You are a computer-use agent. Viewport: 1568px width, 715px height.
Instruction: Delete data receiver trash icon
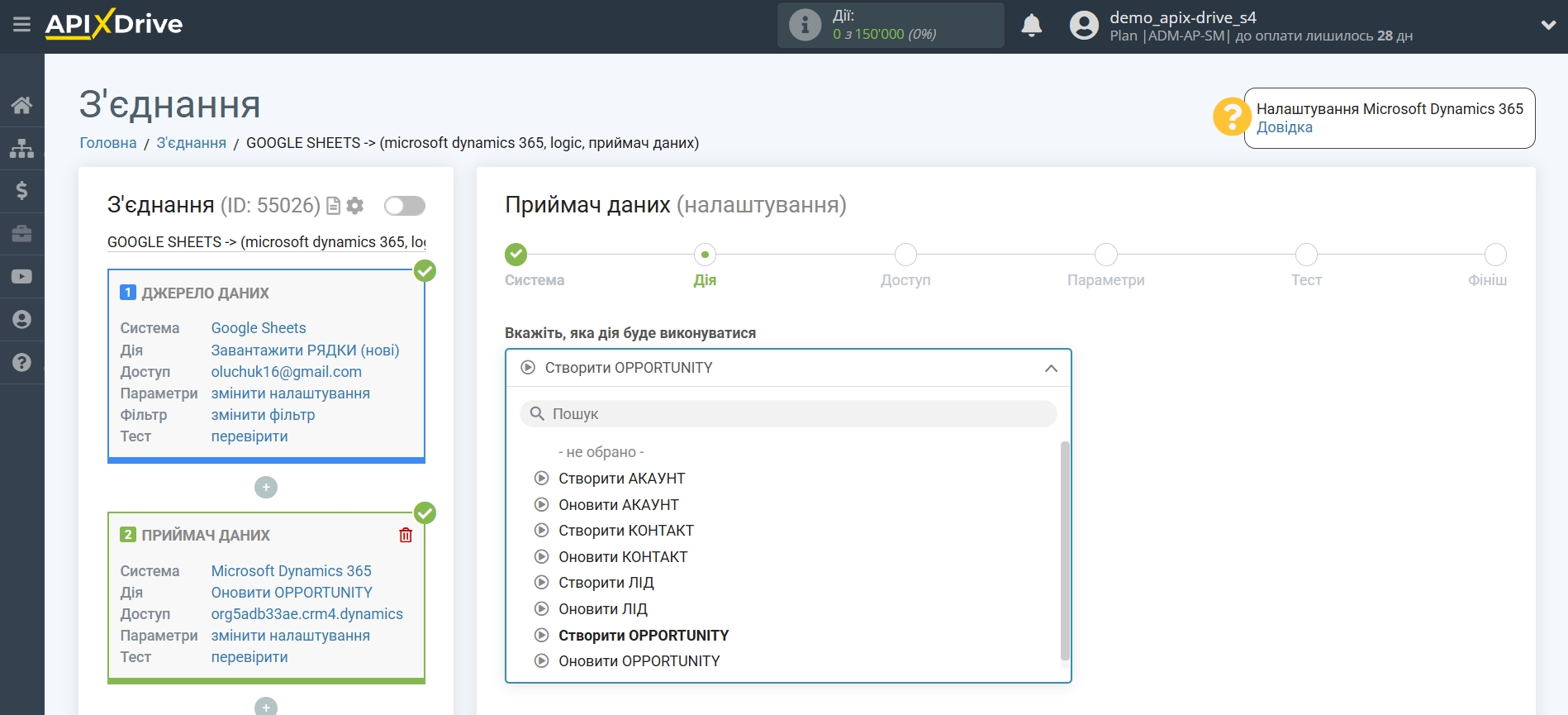point(406,536)
